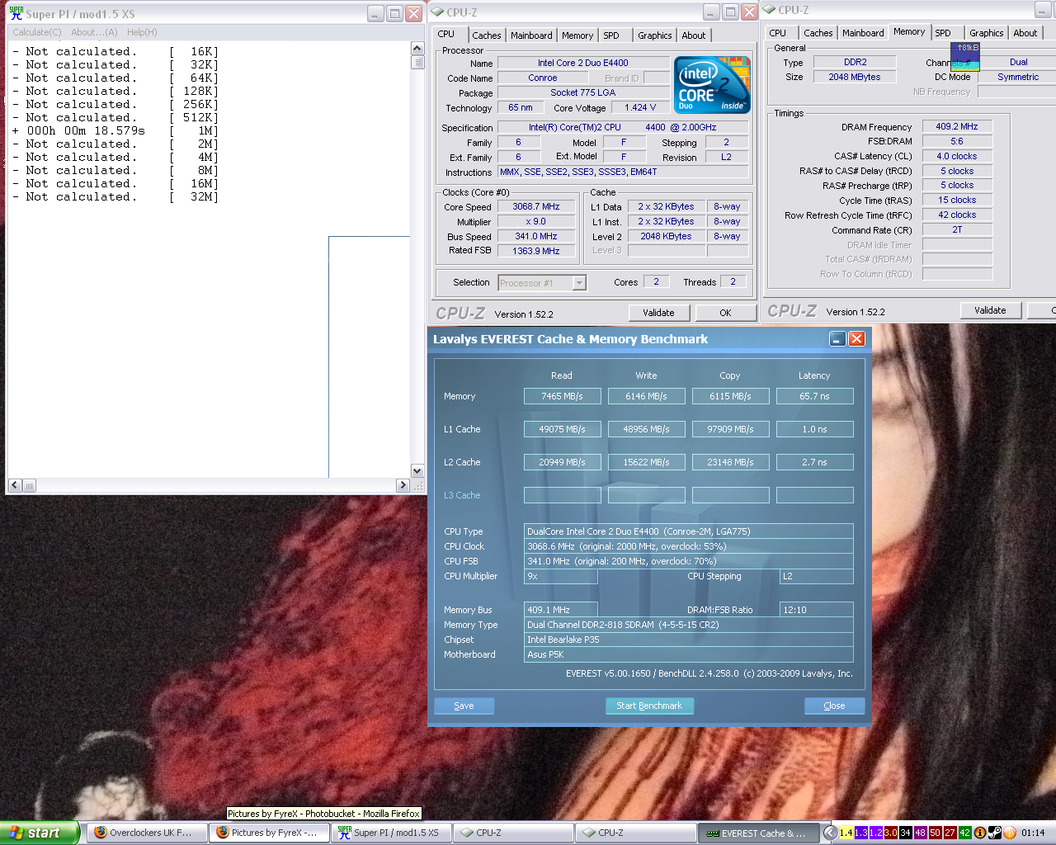The height and width of the screenshot is (845, 1056).
Task: Open Mainboard tab in right CPU-Z window
Action: [x=863, y=33]
